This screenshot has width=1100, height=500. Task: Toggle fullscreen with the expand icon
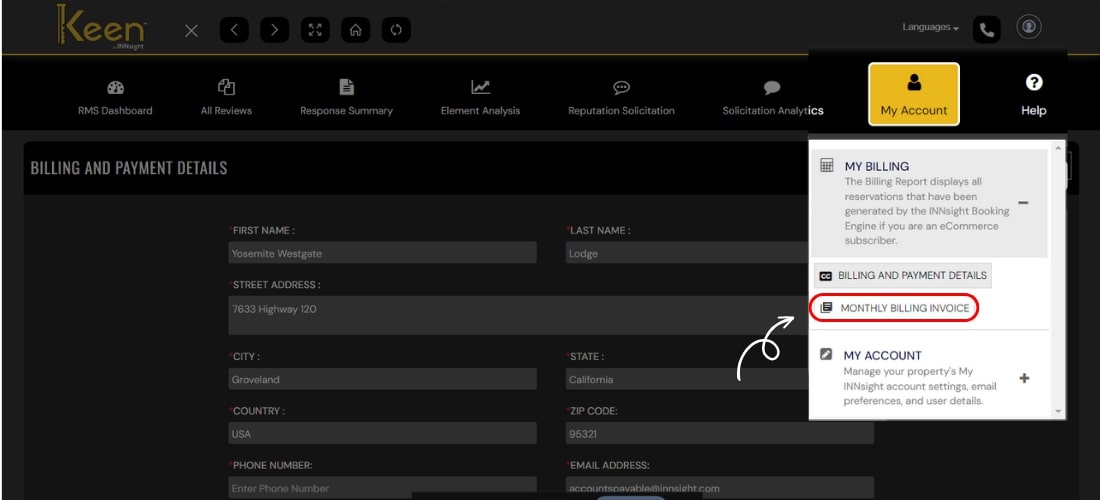[x=315, y=30]
